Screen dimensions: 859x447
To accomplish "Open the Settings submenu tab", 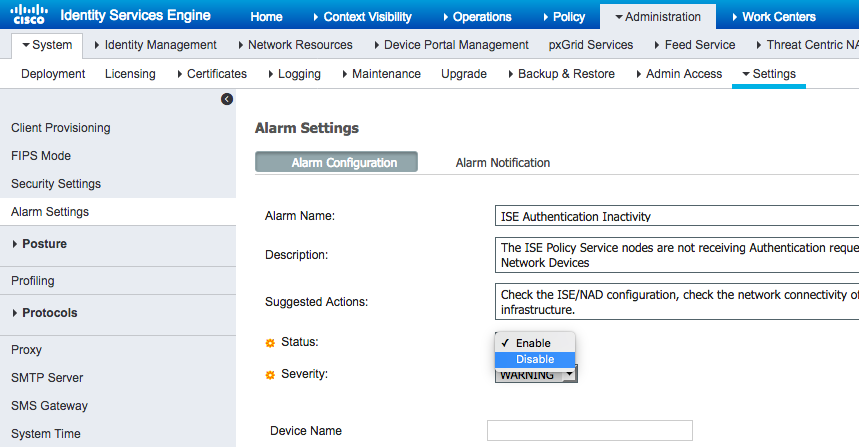I will click(769, 74).
